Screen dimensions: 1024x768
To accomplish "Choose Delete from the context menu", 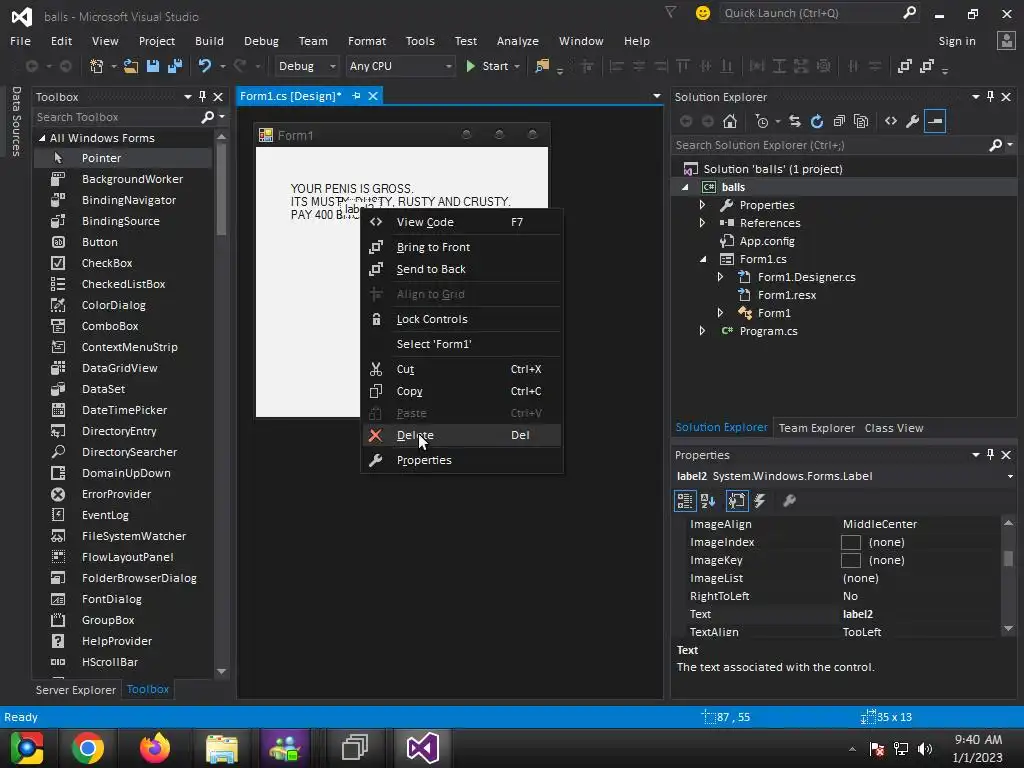I will [462, 435].
